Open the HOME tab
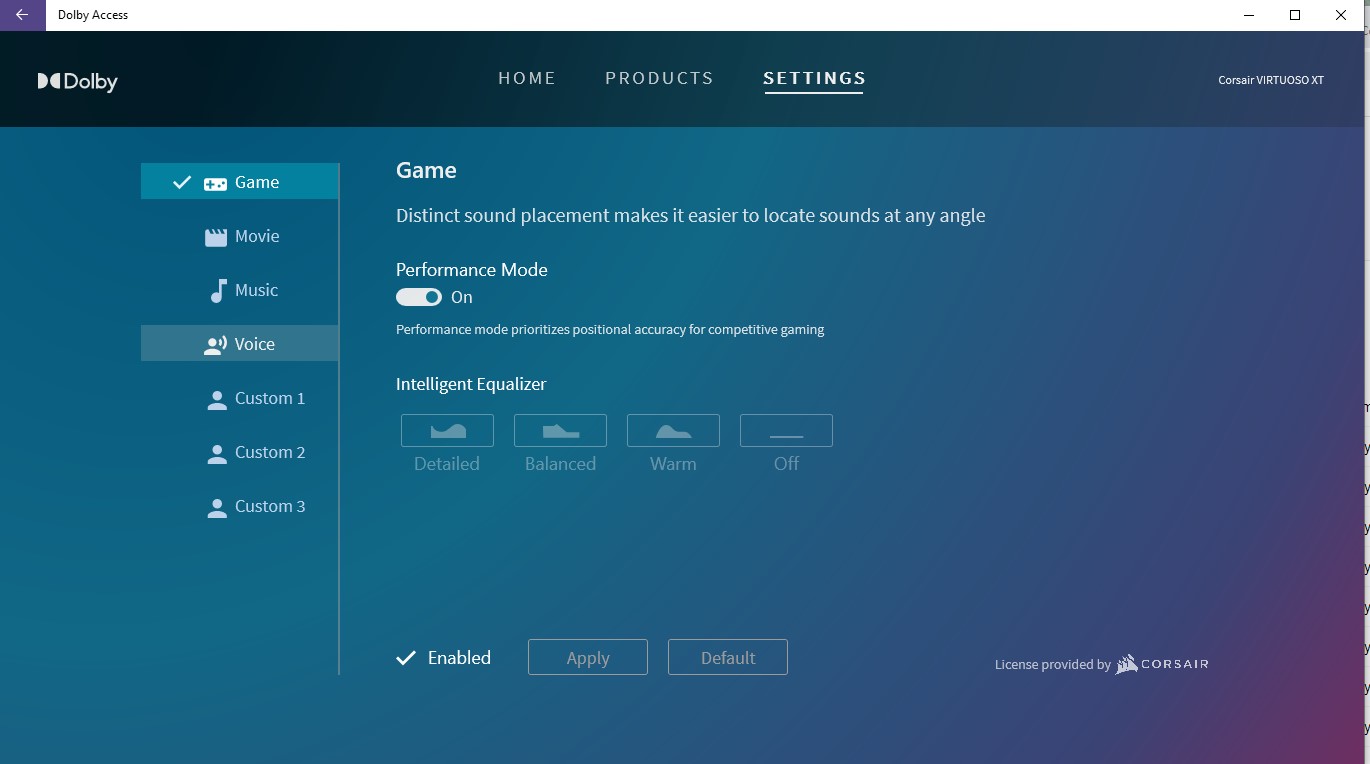The image size is (1370, 764). tap(527, 78)
